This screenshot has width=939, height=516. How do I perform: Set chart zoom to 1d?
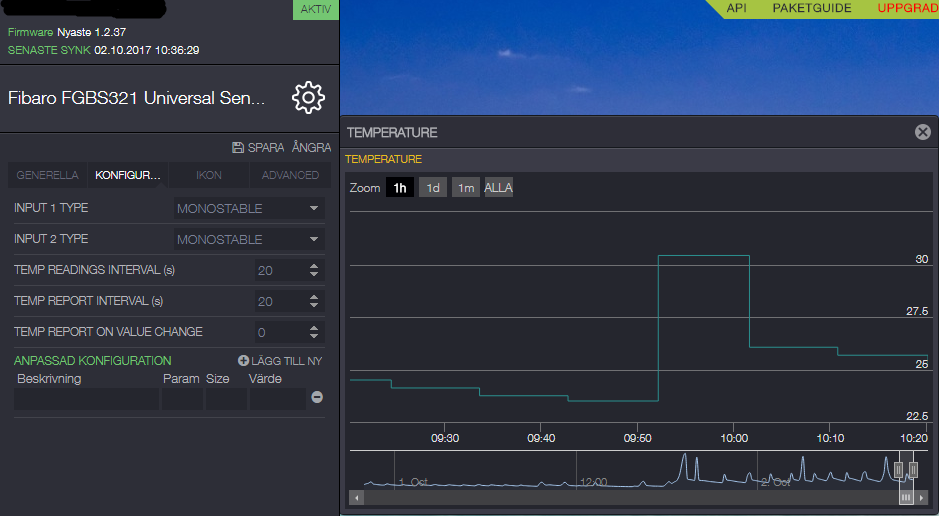433,188
